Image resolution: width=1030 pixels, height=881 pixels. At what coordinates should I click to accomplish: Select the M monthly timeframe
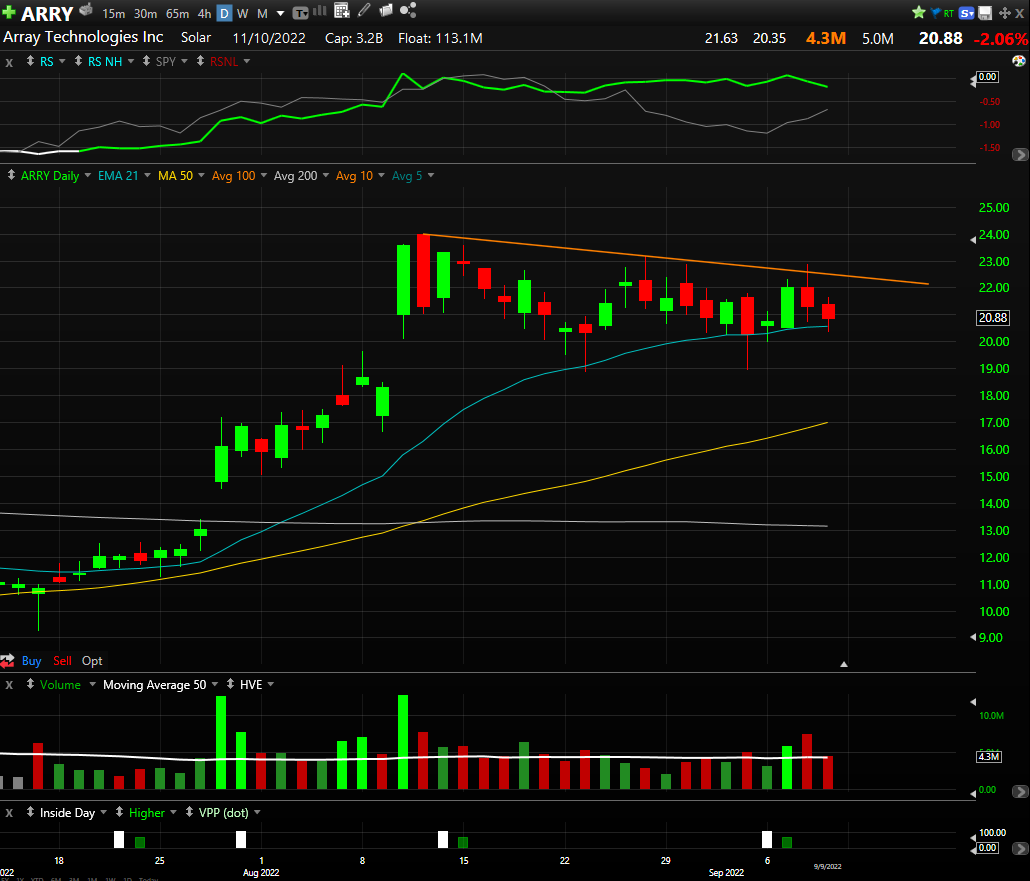click(x=262, y=13)
